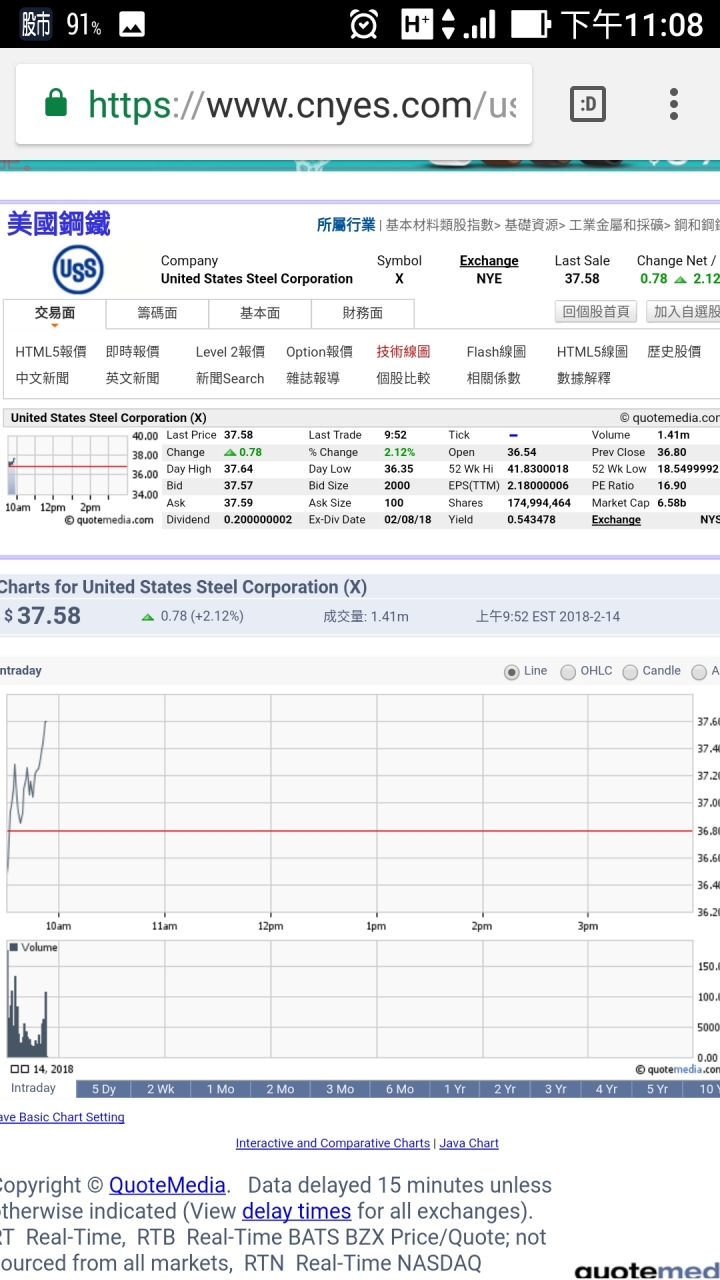Switch to the 財務面 tab

(x=363, y=314)
